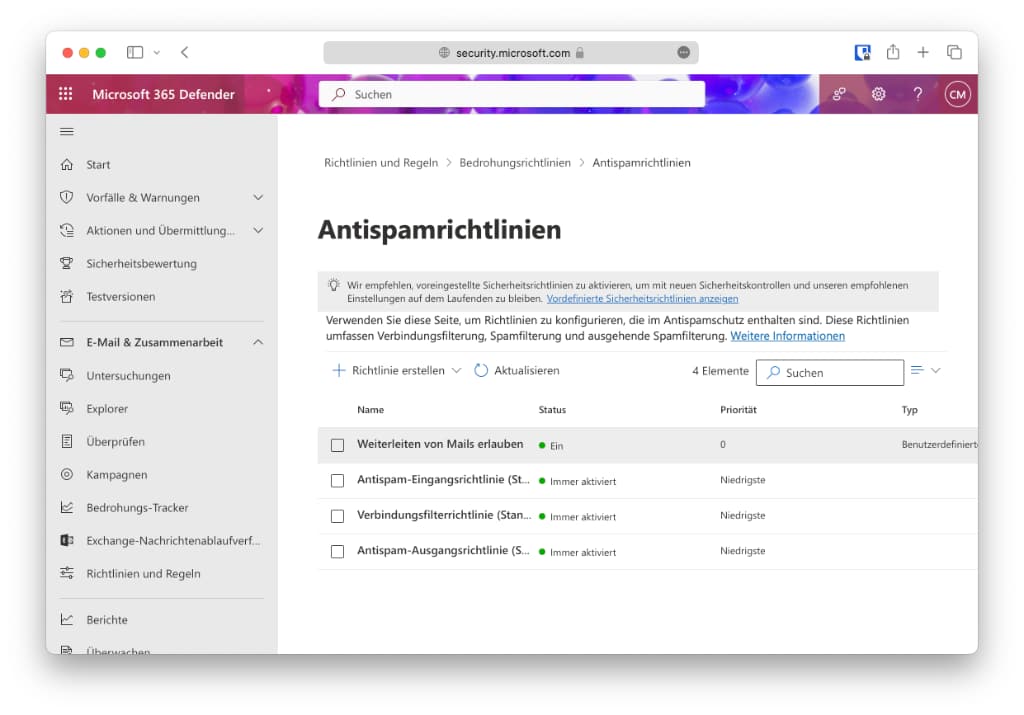
Task: Check the Verbindungsfilterrichtlinie row checkbox
Action: tap(337, 516)
